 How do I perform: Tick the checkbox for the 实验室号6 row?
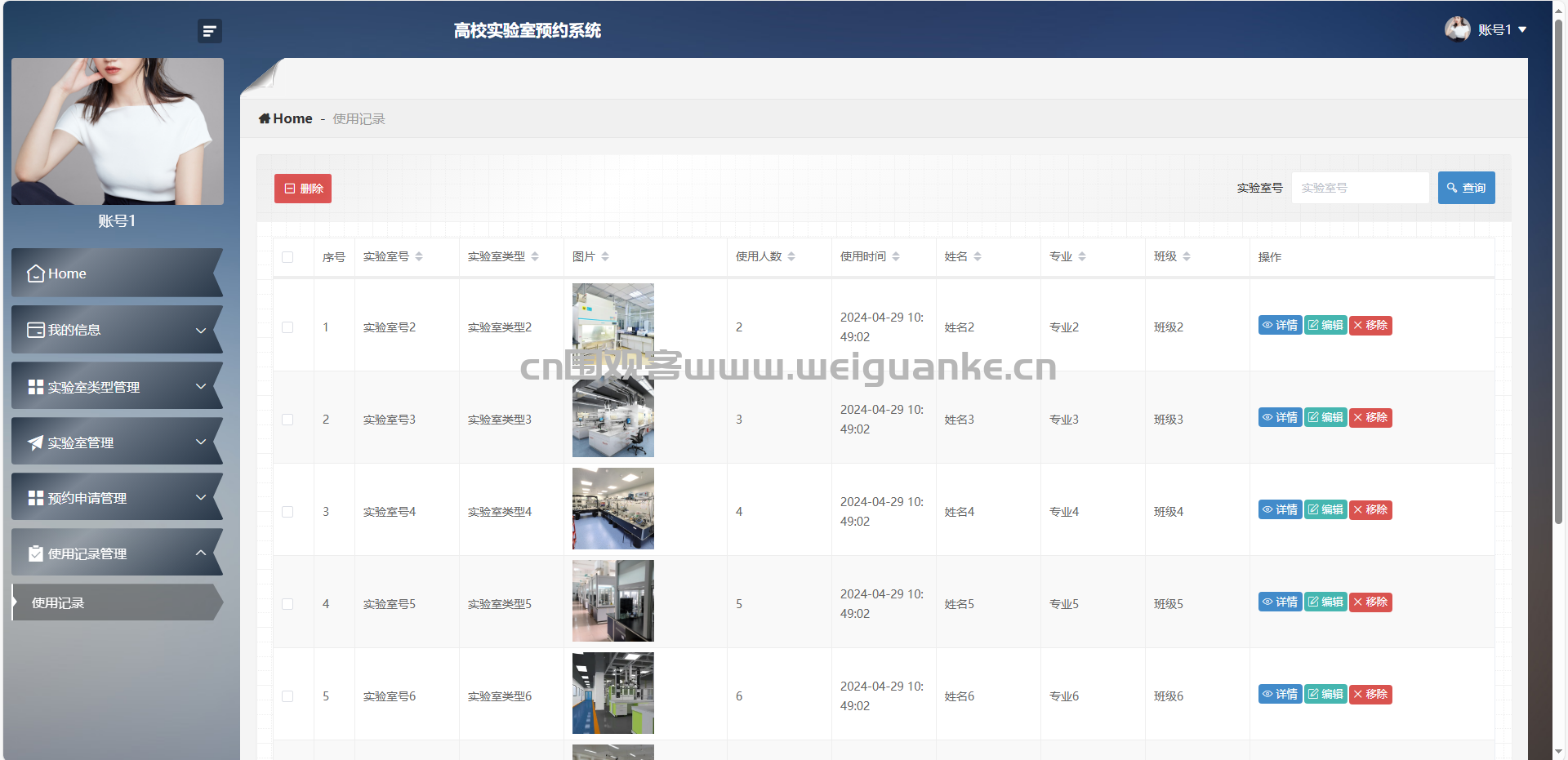coord(287,696)
